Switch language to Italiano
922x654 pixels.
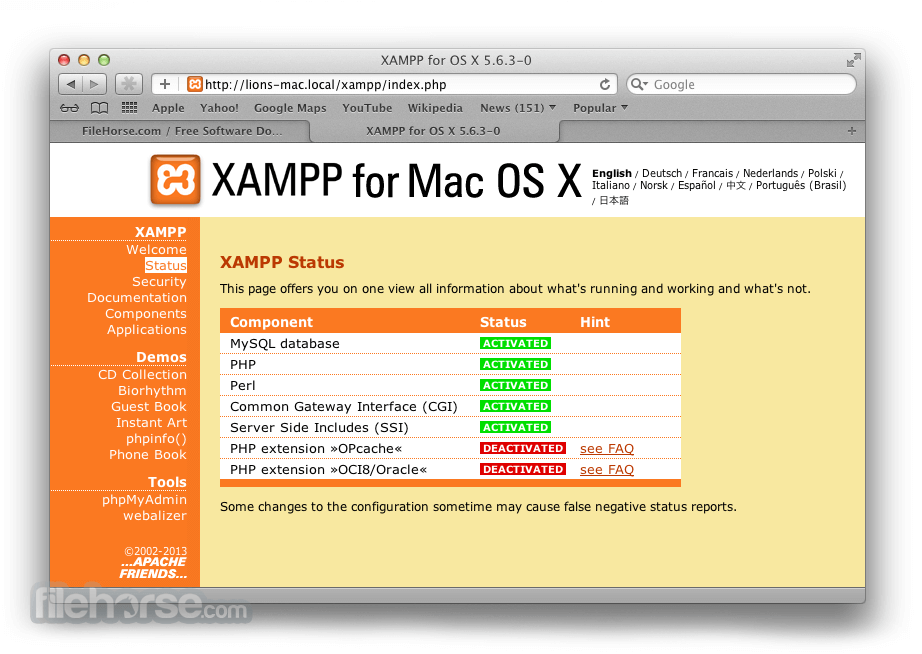point(610,185)
